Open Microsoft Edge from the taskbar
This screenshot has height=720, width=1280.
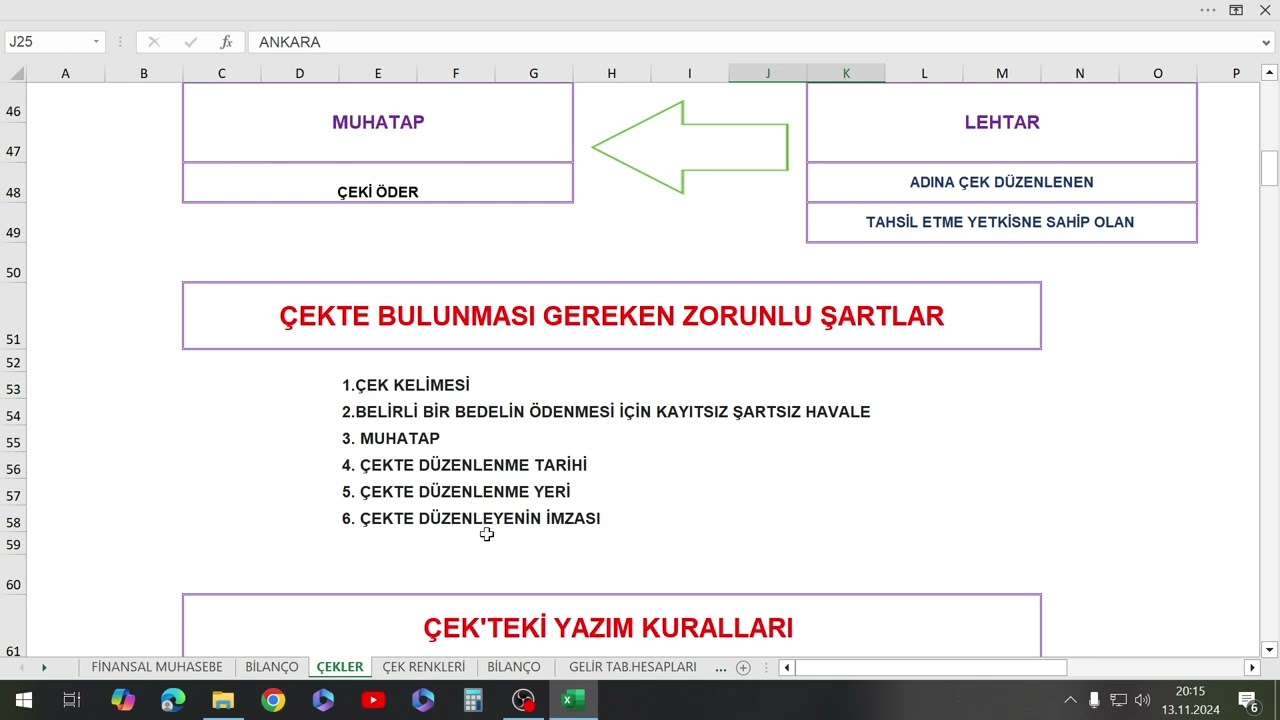click(x=173, y=700)
